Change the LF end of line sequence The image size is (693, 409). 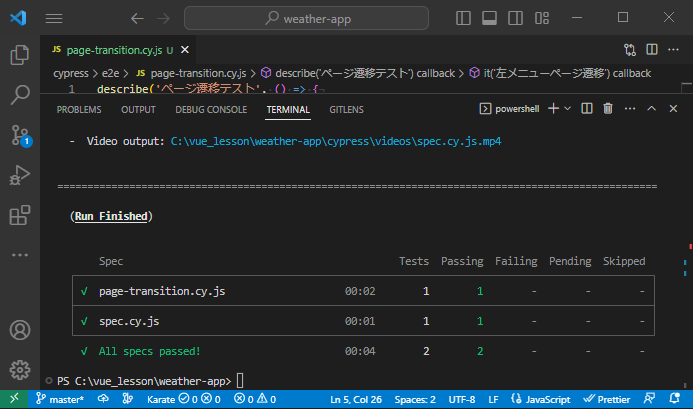tap(493, 399)
